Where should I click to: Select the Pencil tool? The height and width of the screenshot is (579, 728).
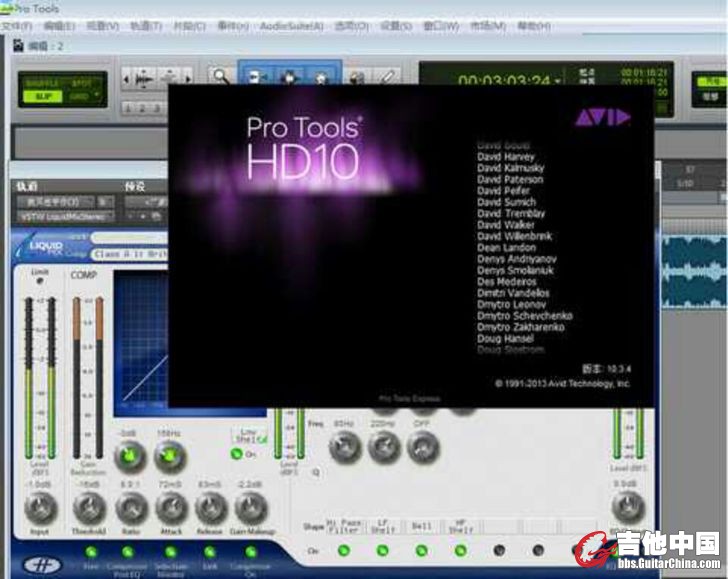(x=387, y=77)
